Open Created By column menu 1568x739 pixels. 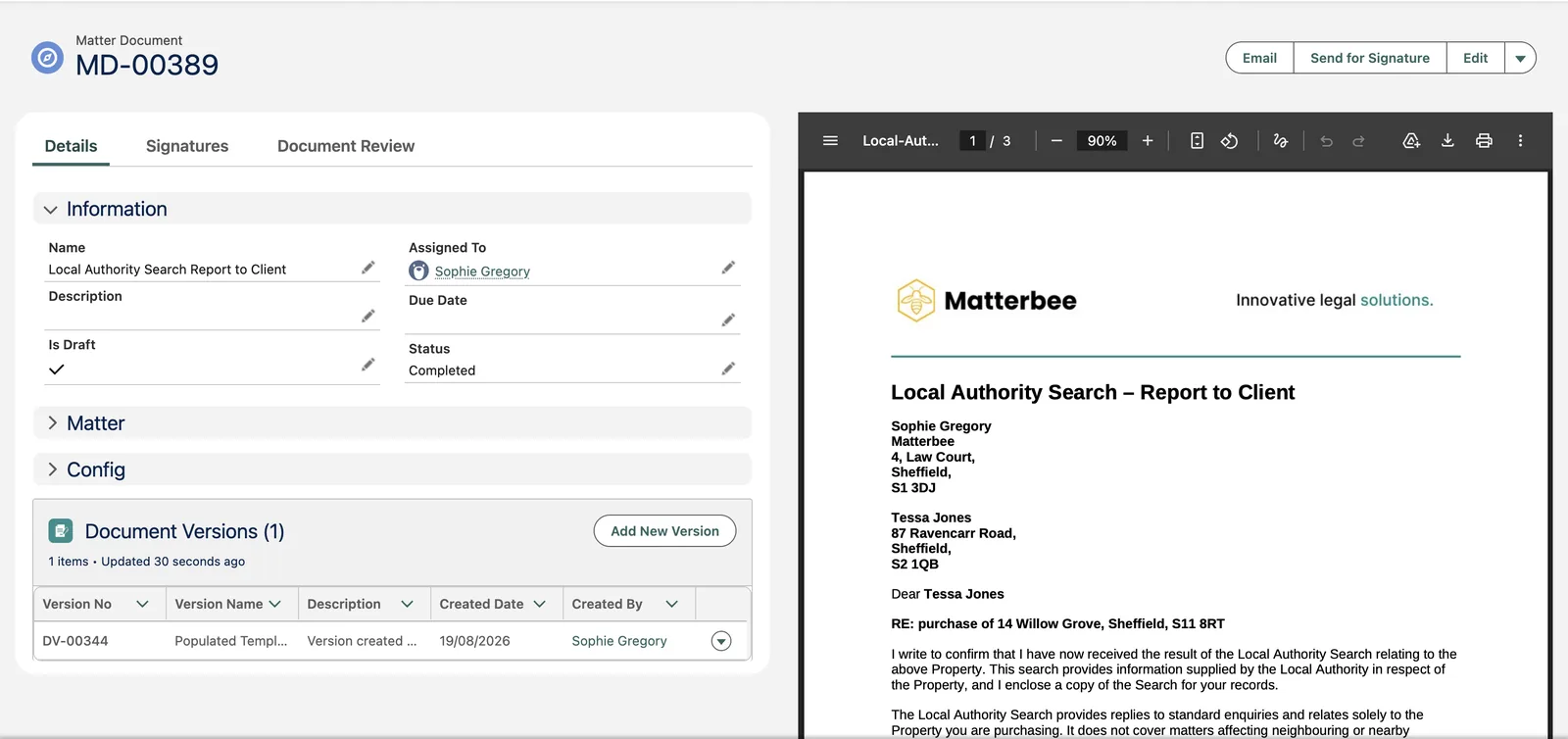(x=671, y=604)
